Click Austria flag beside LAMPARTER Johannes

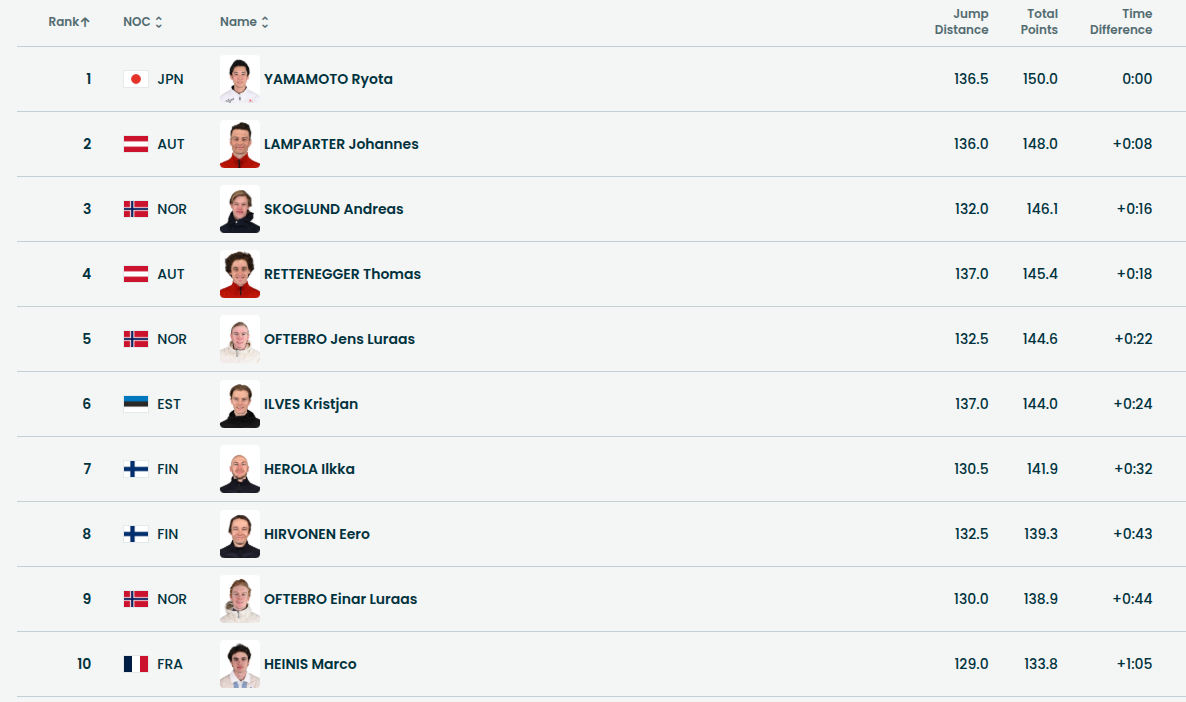pos(136,144)
